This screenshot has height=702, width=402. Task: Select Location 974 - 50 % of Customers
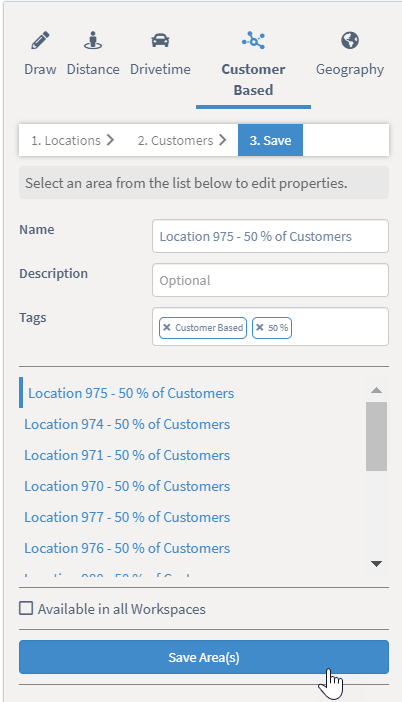coord(127,424)
